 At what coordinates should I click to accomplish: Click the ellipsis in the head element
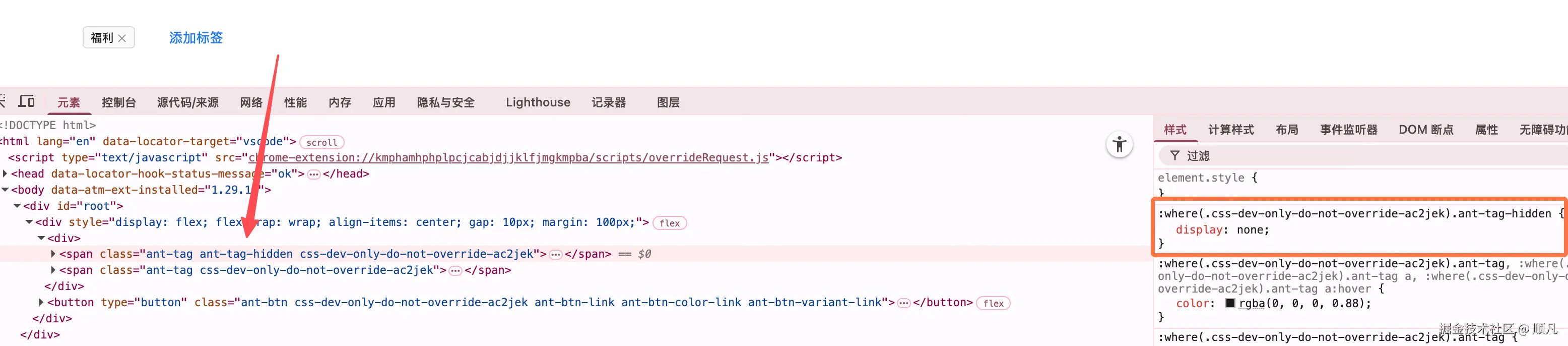click(313, 174)
